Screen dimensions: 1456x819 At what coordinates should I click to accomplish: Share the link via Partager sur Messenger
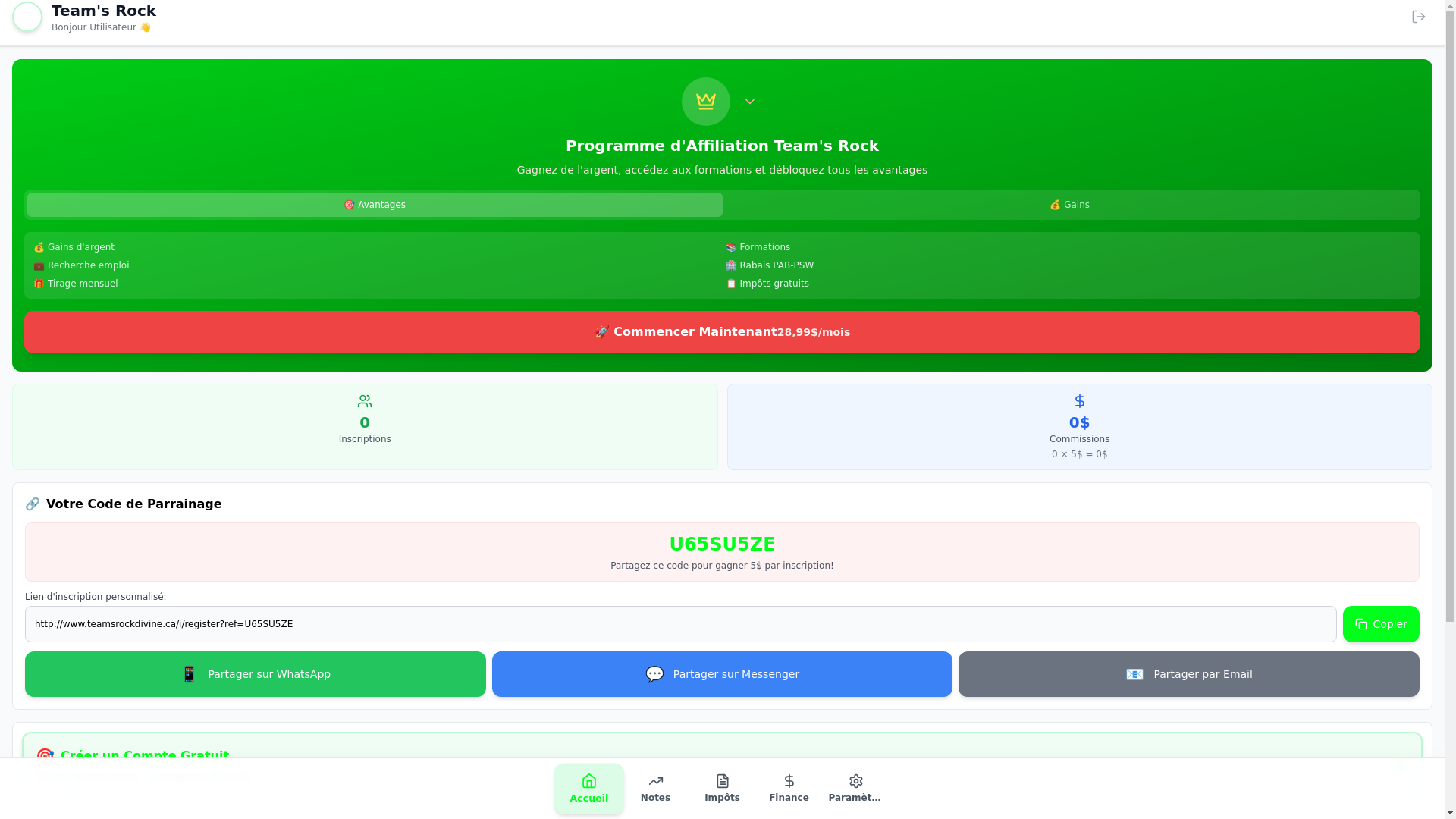(x=722, y=674)
